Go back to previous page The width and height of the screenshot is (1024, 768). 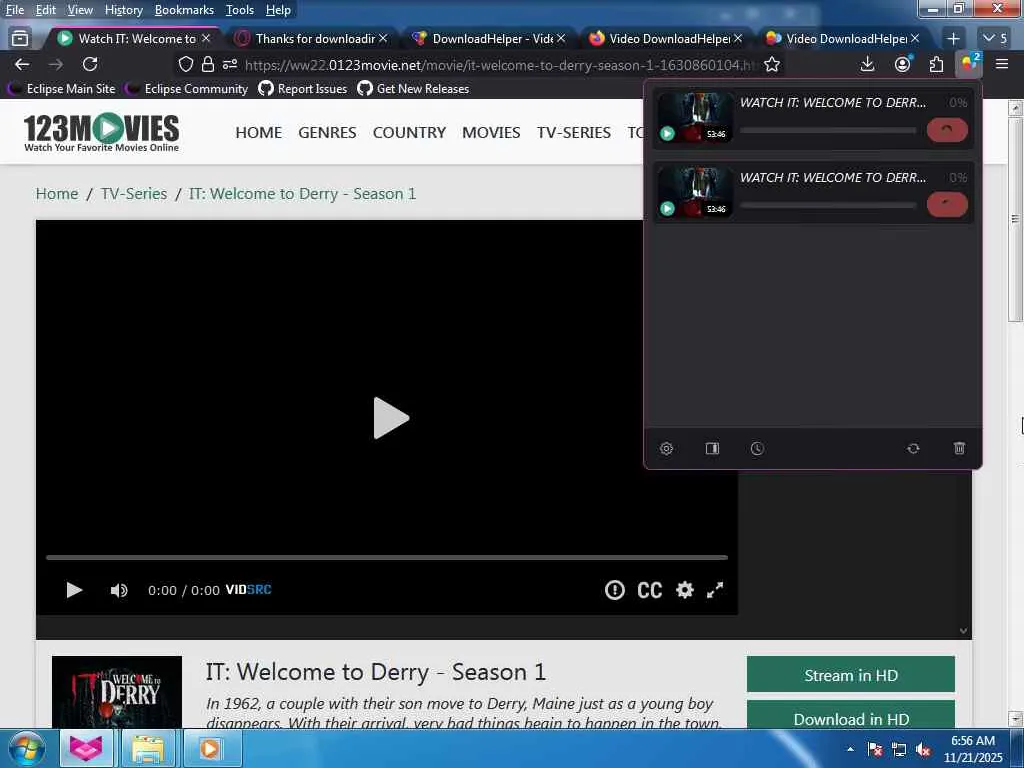22,64
